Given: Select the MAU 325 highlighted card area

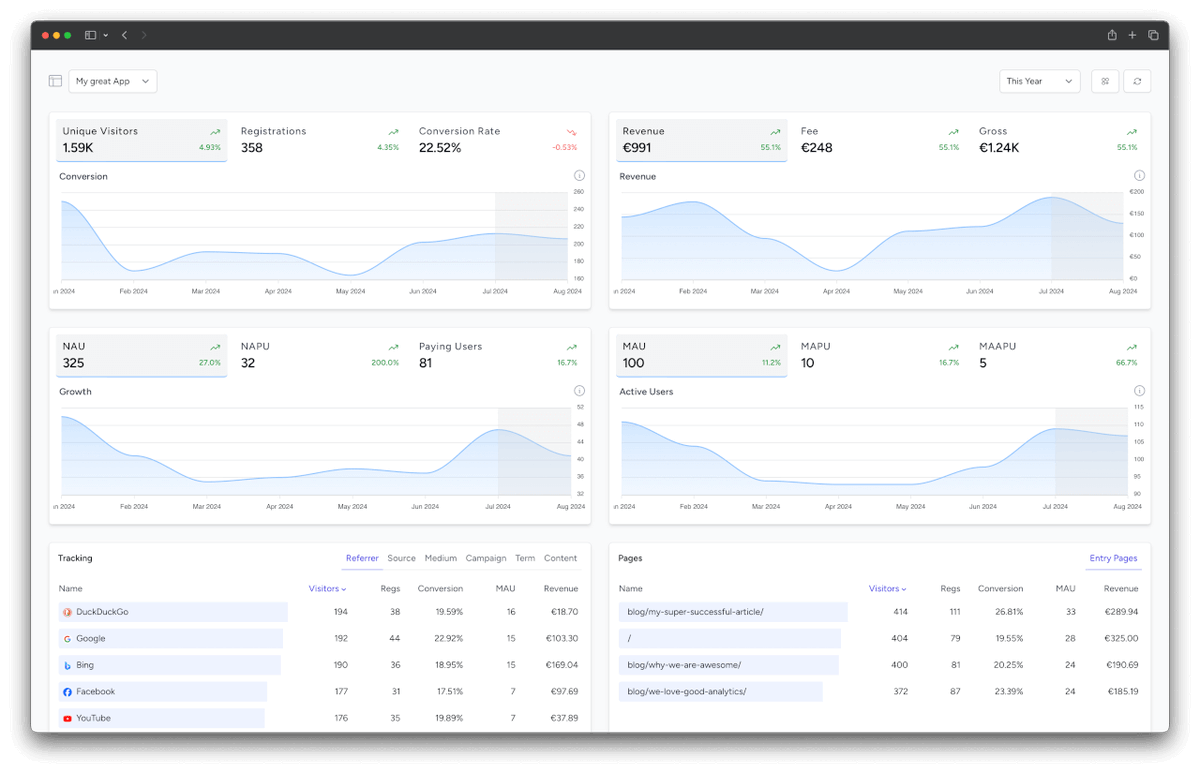Looking at the screenshot, I should 140,354.
